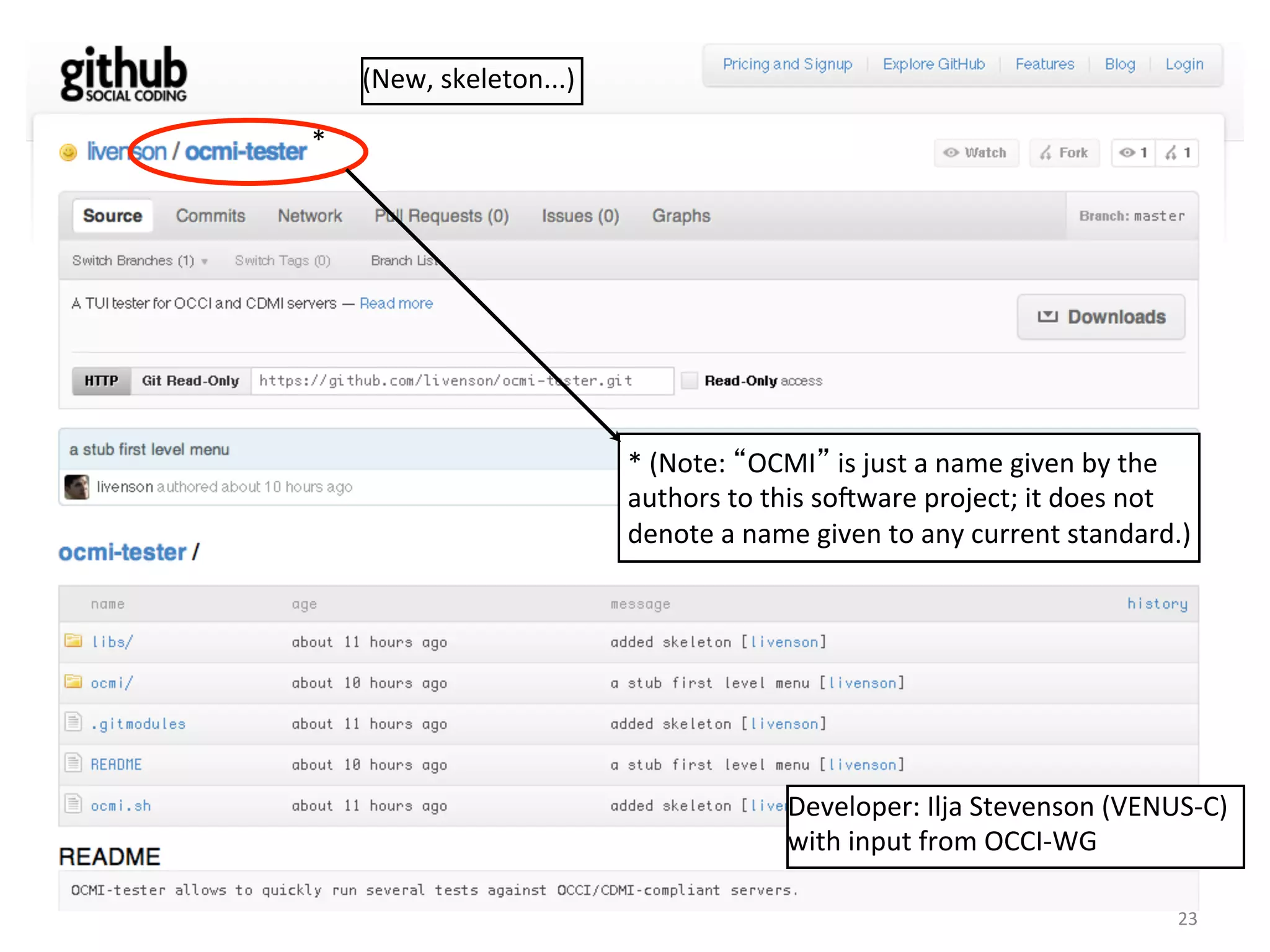The height and width of the screenshot is (952, 1270).
Task: Fork the ocmi-tester repository
Action: 1065,153
